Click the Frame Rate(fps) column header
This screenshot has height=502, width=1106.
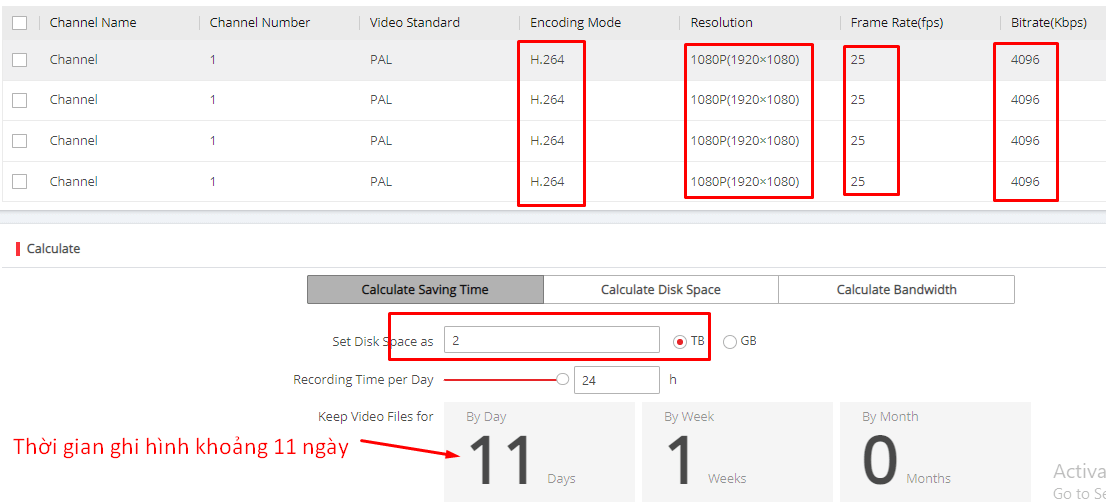click(897, 22)
